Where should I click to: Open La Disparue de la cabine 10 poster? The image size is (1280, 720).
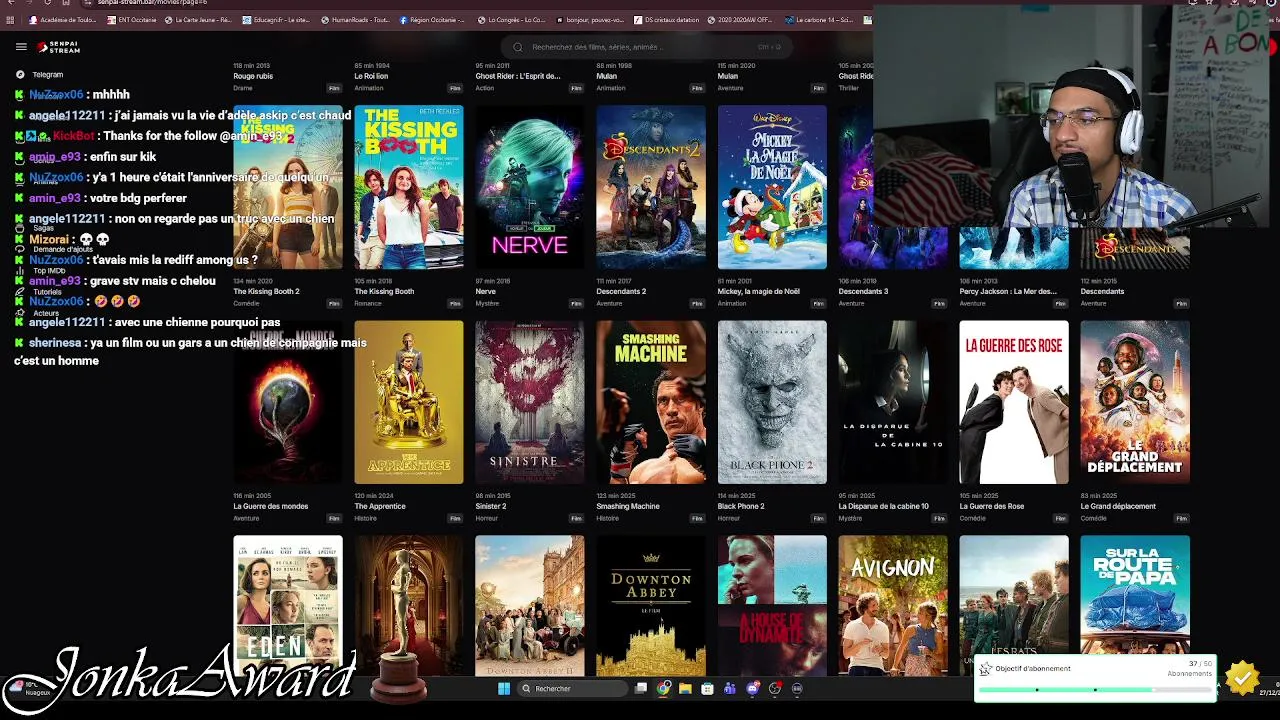[x=893, y=402]
